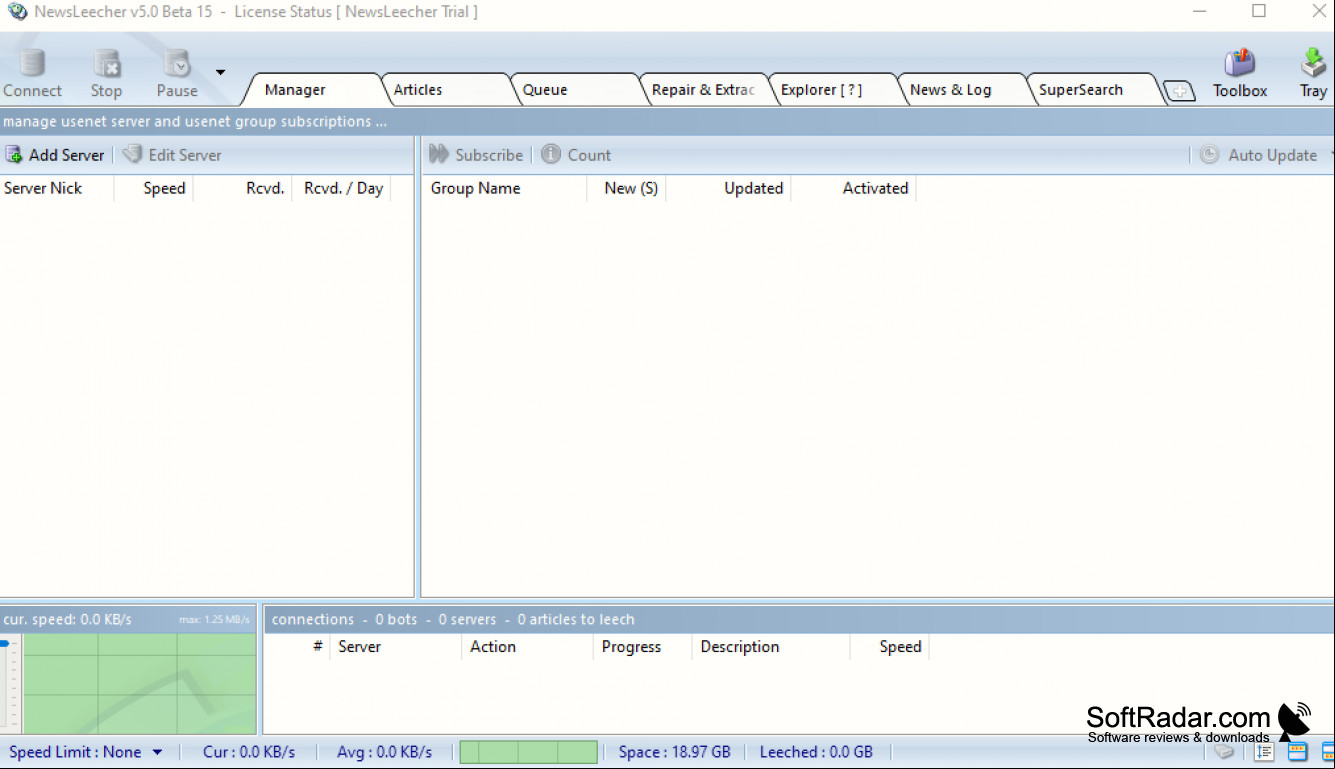Open the Toolbox
1335x769 pixels.
[1240, 73]
